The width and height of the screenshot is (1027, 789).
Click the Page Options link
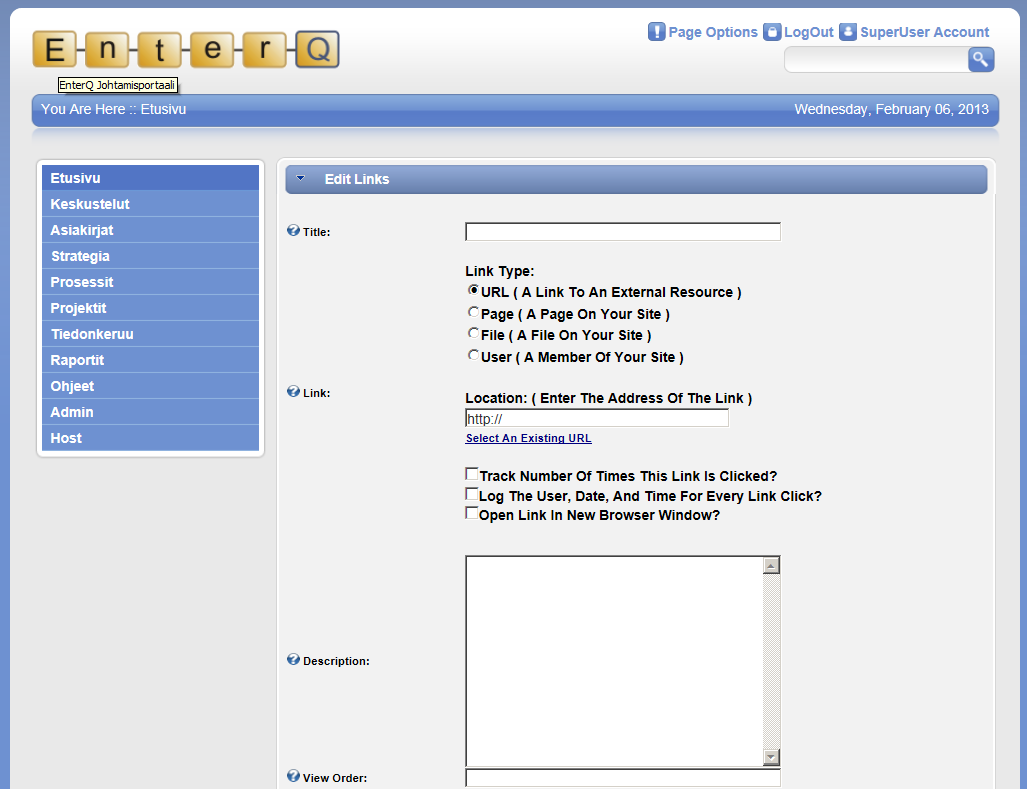tap(713, 32)
